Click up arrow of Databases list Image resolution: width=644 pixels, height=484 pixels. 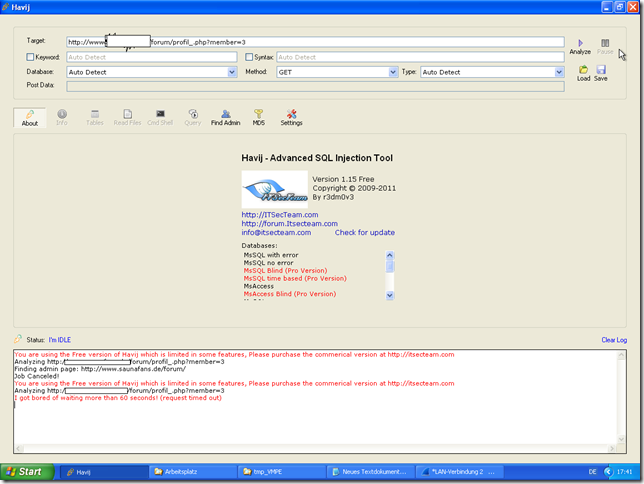(390, 255)
